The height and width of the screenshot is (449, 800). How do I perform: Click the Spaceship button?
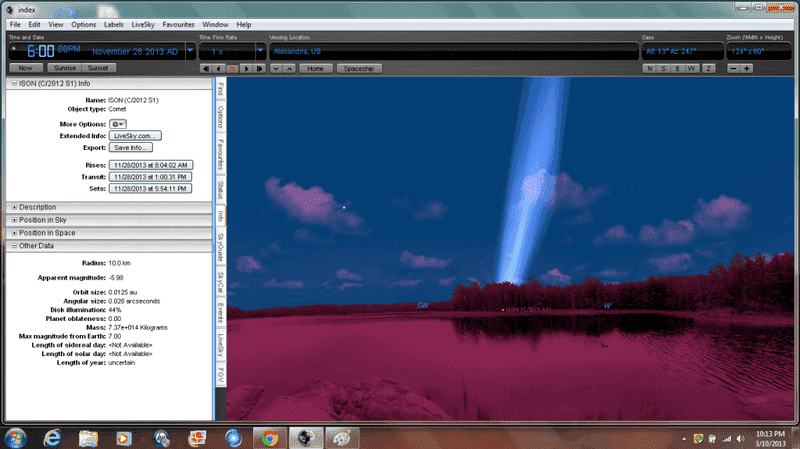(x=359, y=68)
